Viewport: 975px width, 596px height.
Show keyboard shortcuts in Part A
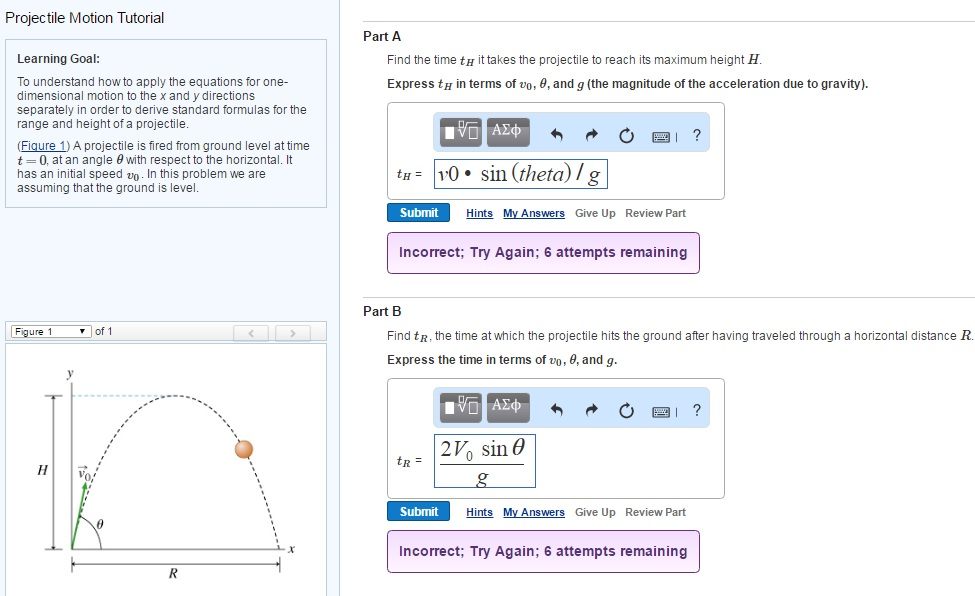click(663, 136)
